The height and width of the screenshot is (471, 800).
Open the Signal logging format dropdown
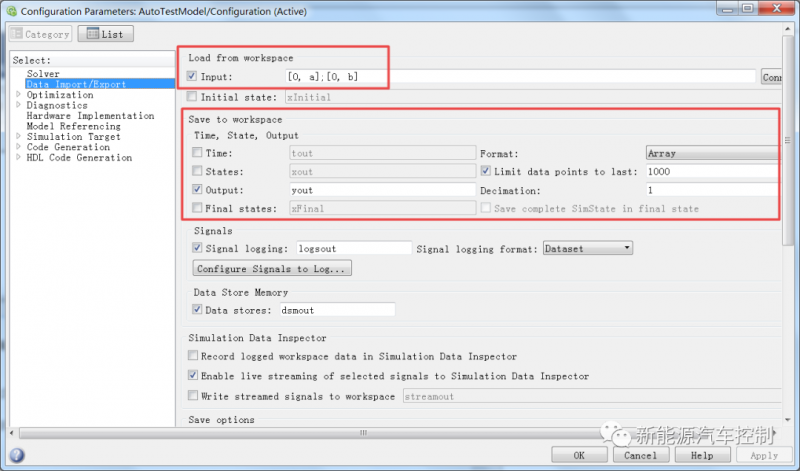(x=587, y=248)
